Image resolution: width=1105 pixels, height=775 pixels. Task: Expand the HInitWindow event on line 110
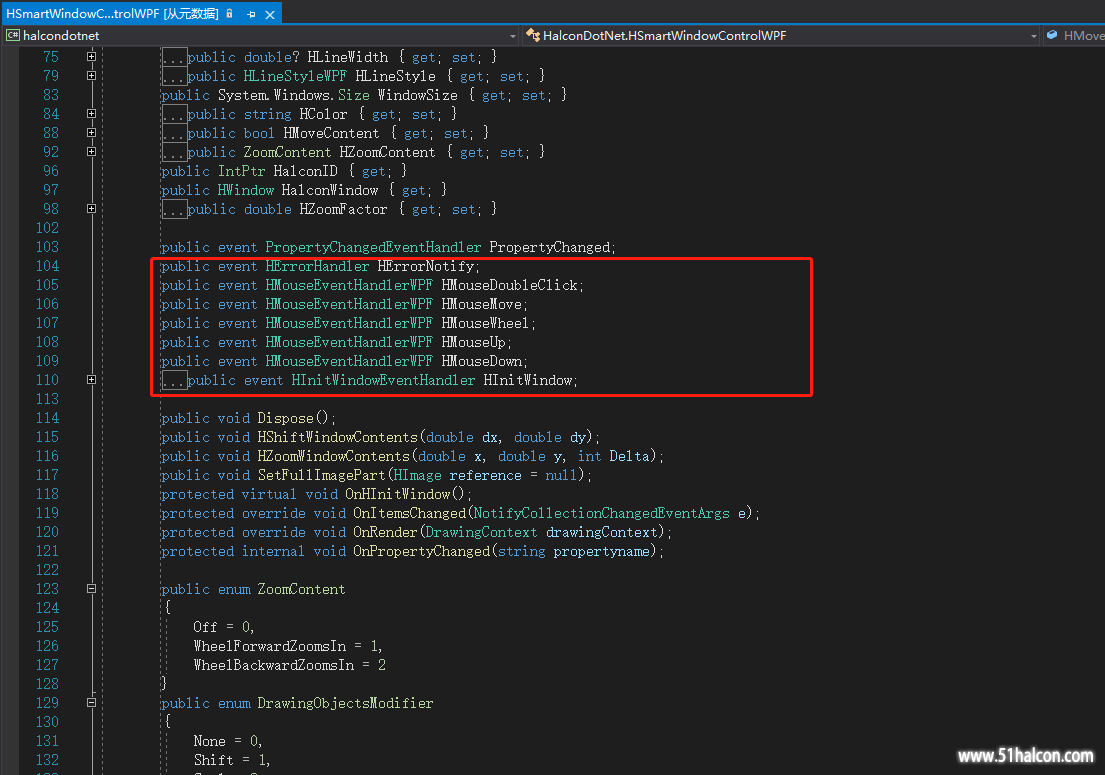point(91,380)
